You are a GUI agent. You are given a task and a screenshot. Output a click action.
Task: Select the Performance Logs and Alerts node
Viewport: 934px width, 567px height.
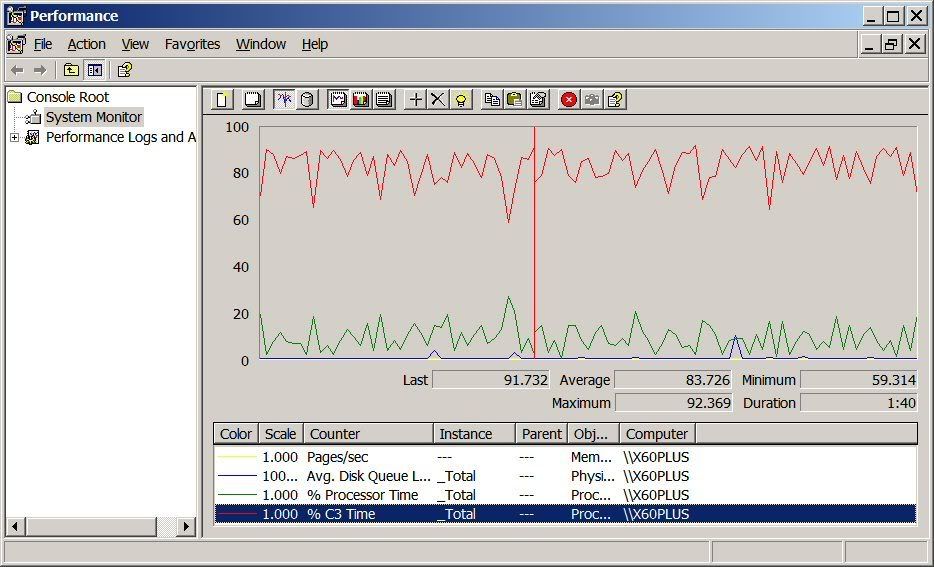(x=121, y=137)
